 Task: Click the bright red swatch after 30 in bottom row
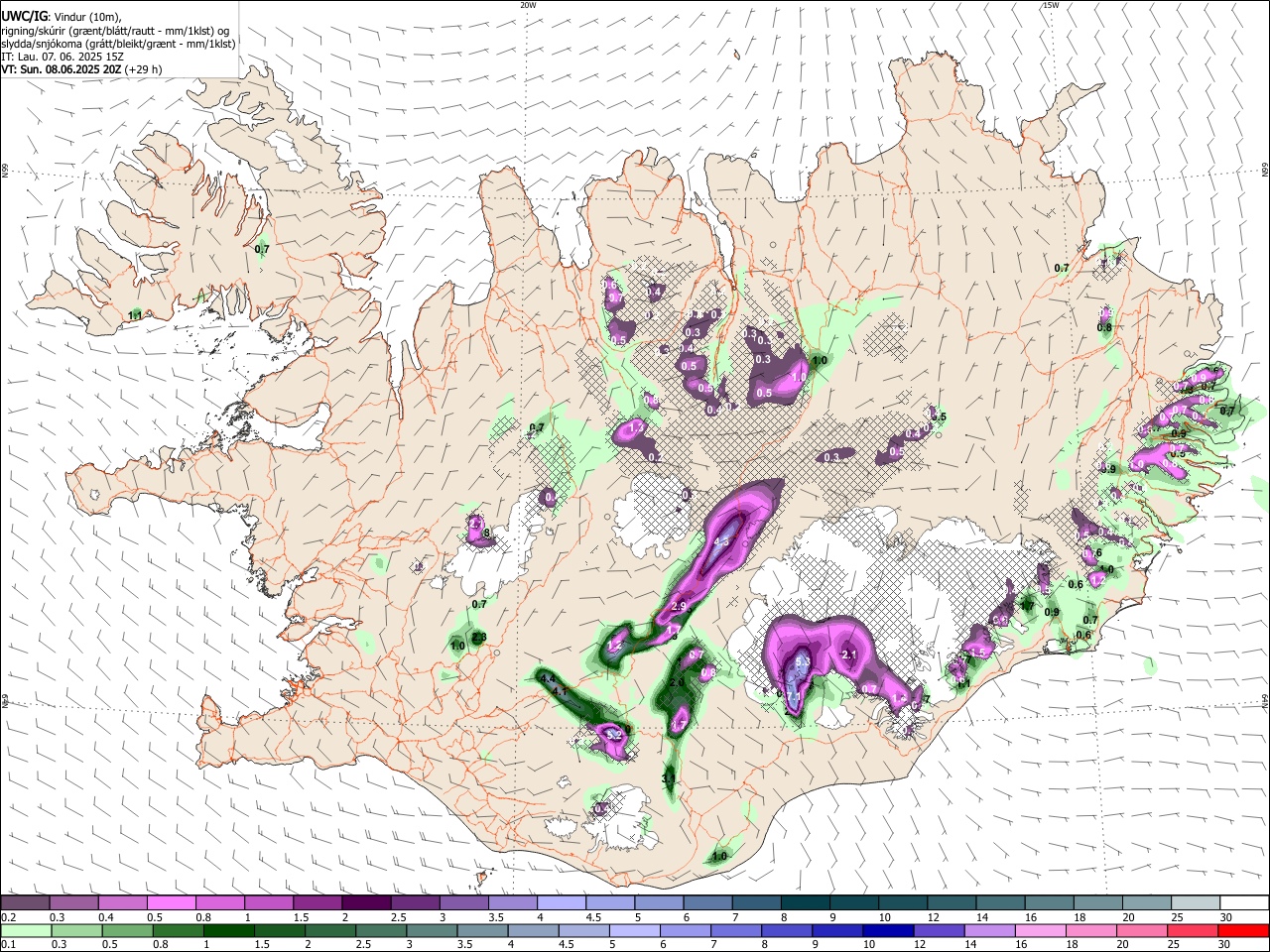click(x=1244, y=930)
